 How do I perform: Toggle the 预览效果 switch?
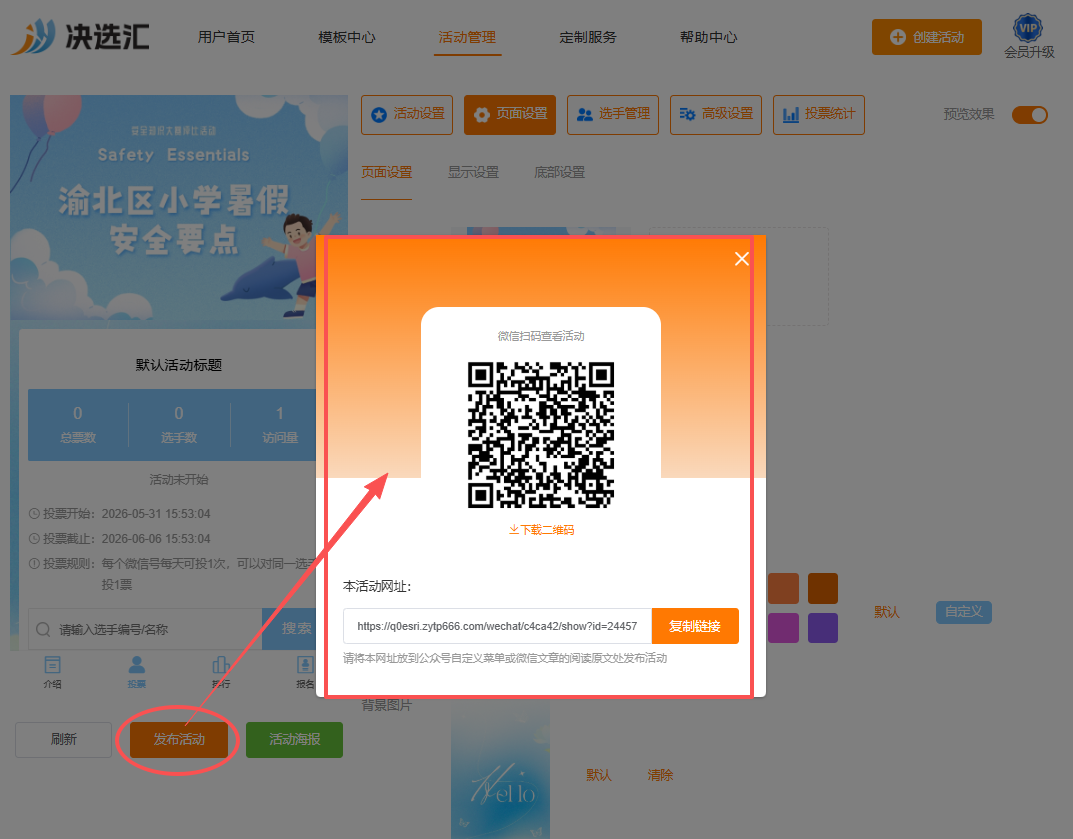[1030, 114]
